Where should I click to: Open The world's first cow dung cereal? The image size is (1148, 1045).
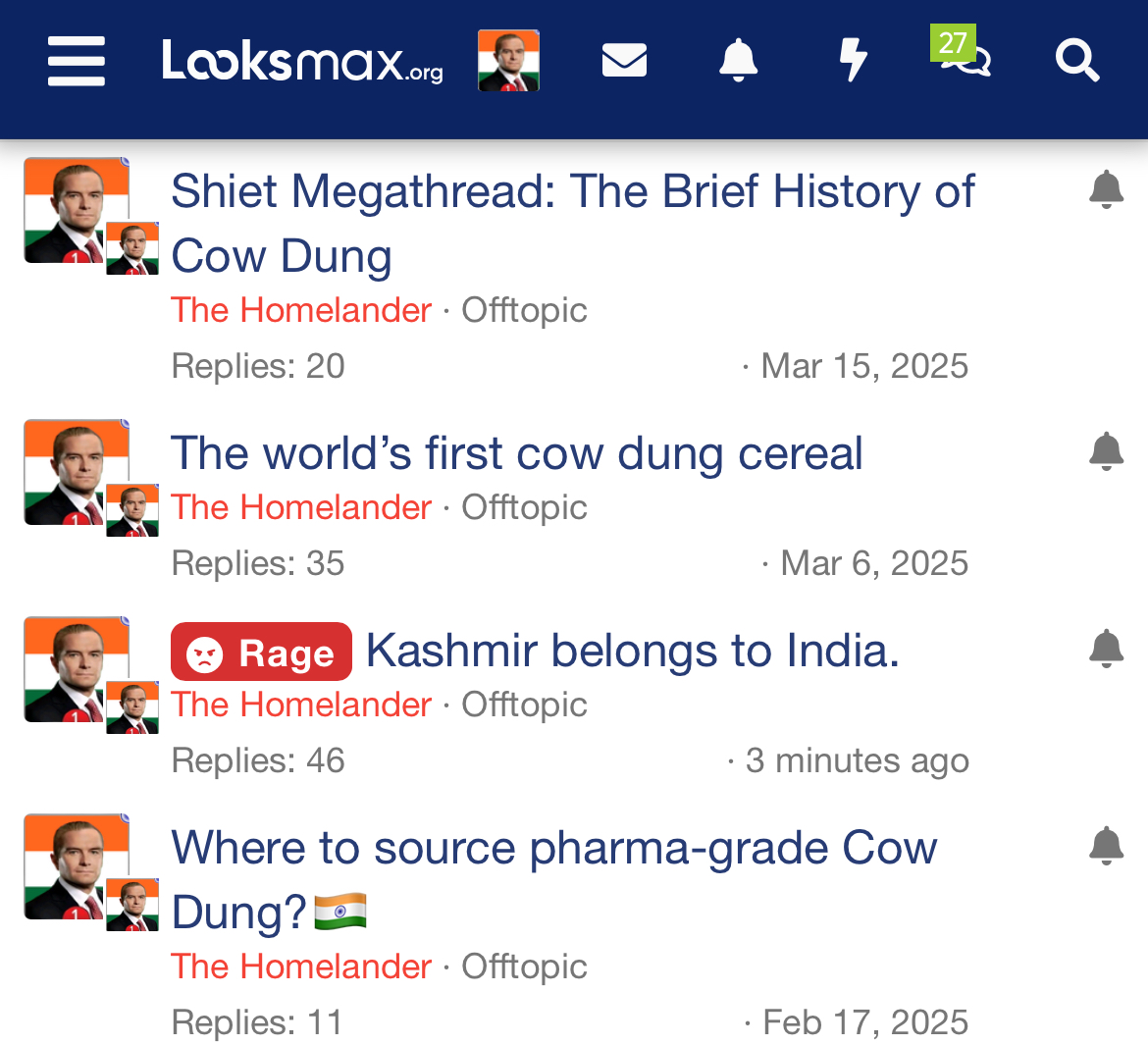tap(517, 453)
